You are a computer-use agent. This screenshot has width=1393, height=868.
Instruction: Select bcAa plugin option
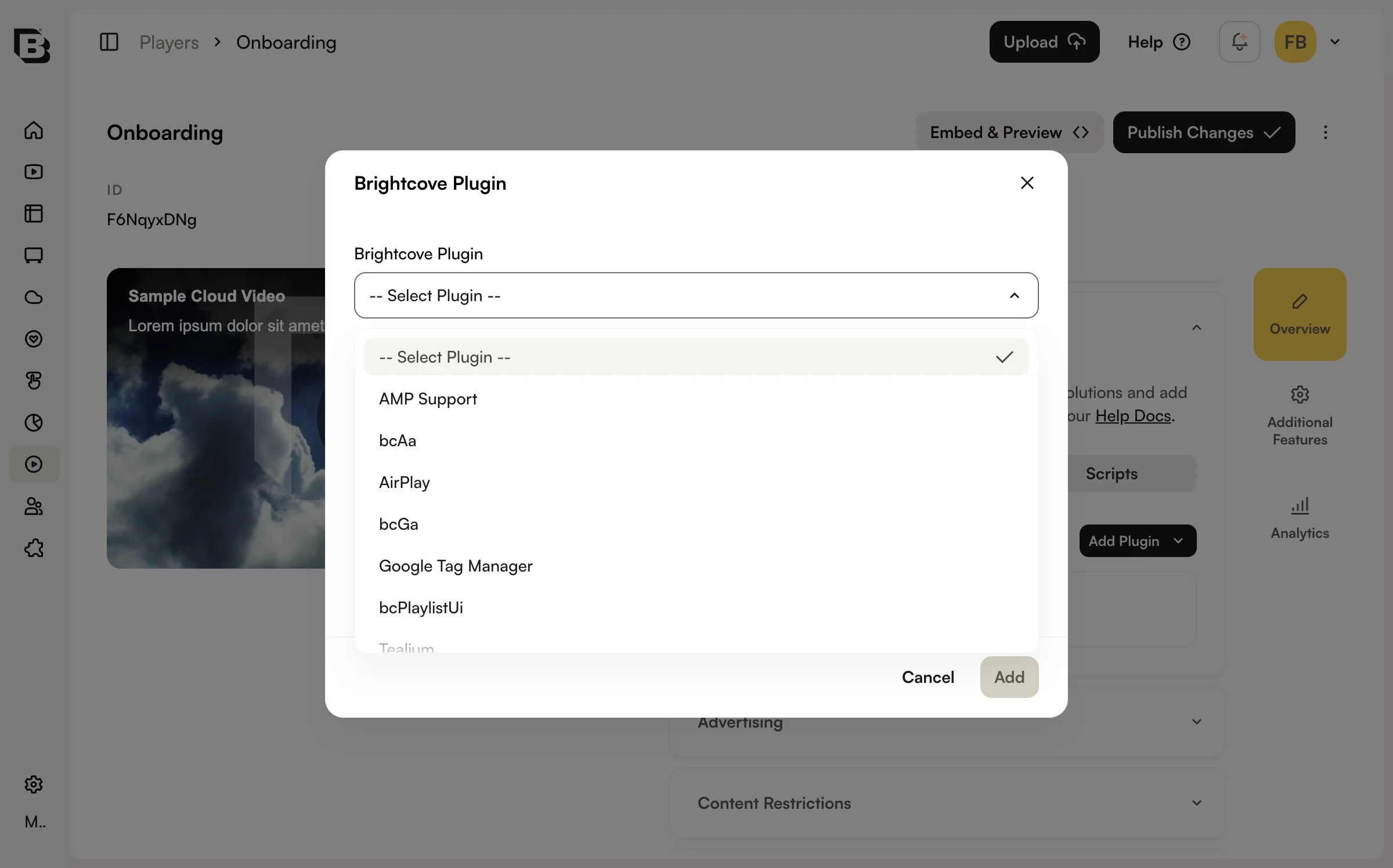pos(696,440)
